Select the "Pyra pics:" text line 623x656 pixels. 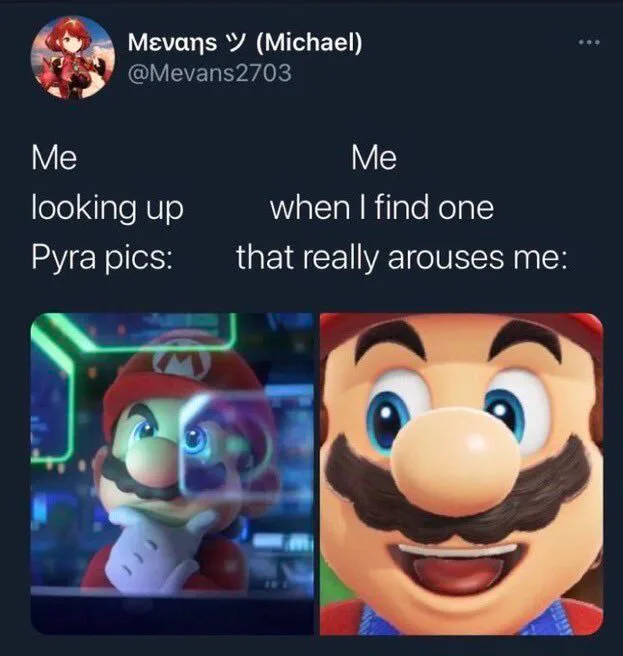[x=102, y=257]
